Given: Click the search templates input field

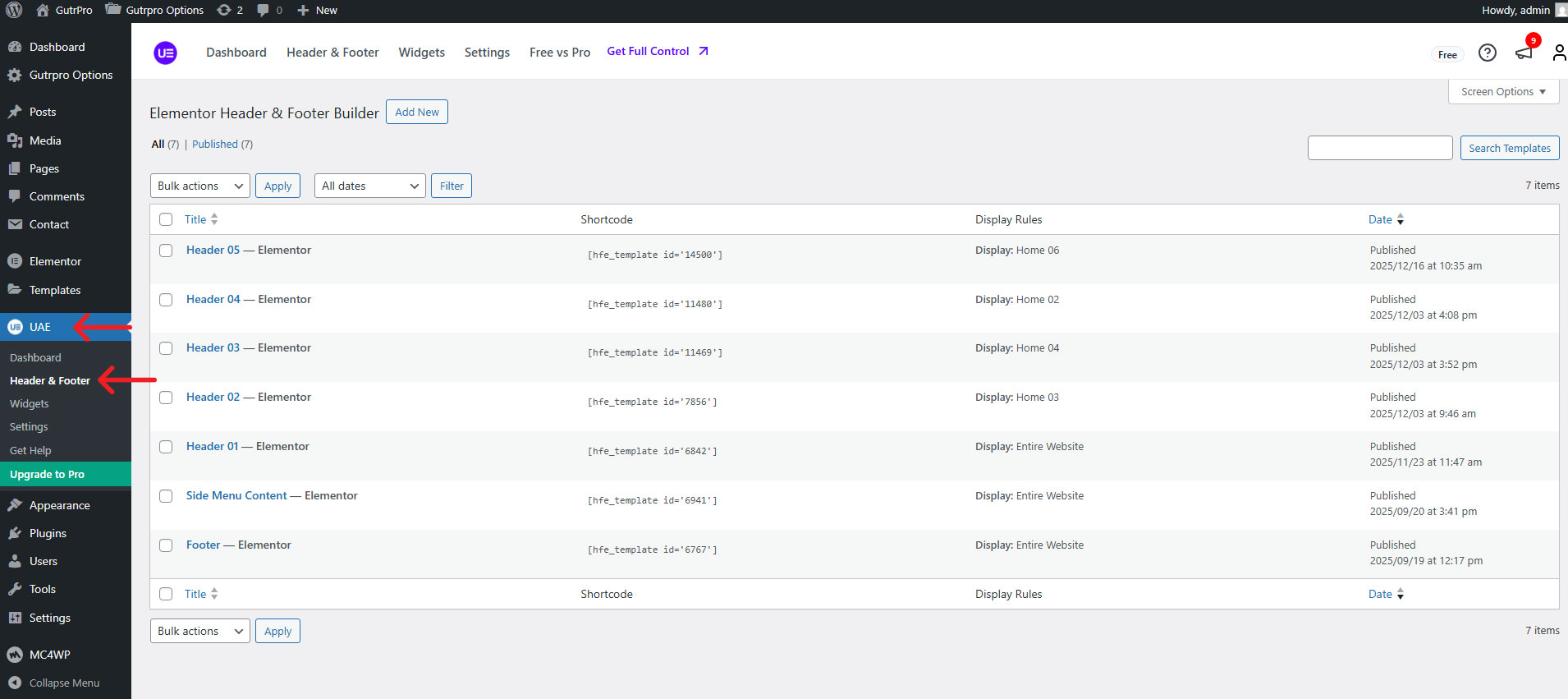Looking at the screenshot, I should coord(1379,148).
